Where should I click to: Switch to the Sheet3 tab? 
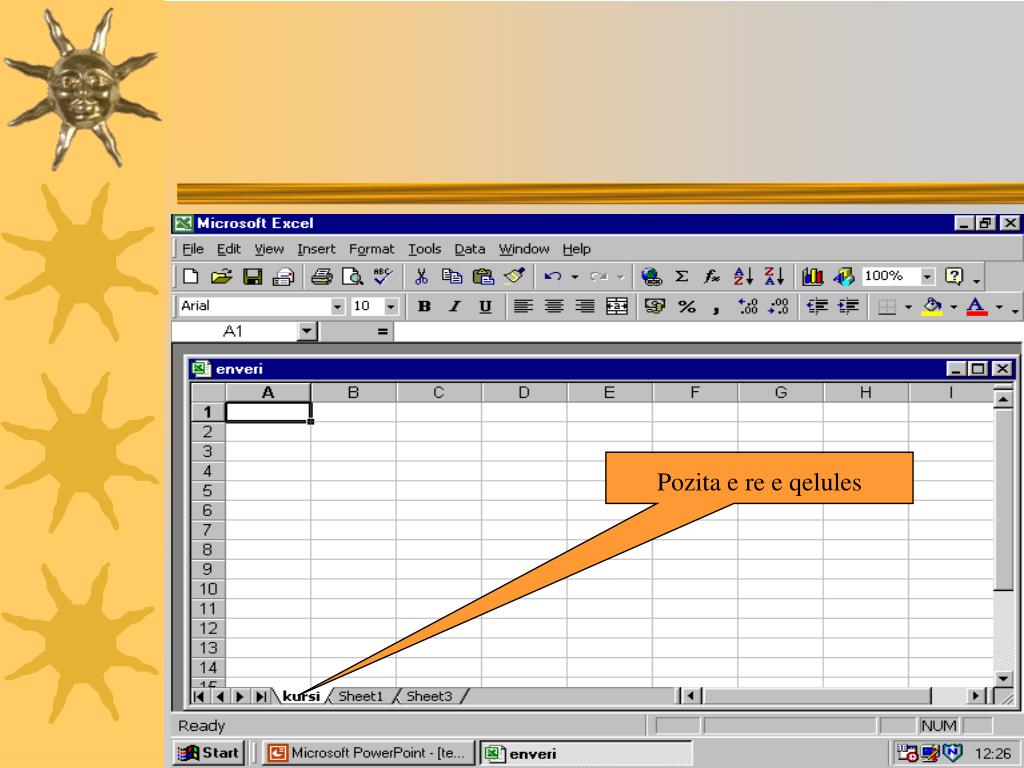(x=429, y=696)
